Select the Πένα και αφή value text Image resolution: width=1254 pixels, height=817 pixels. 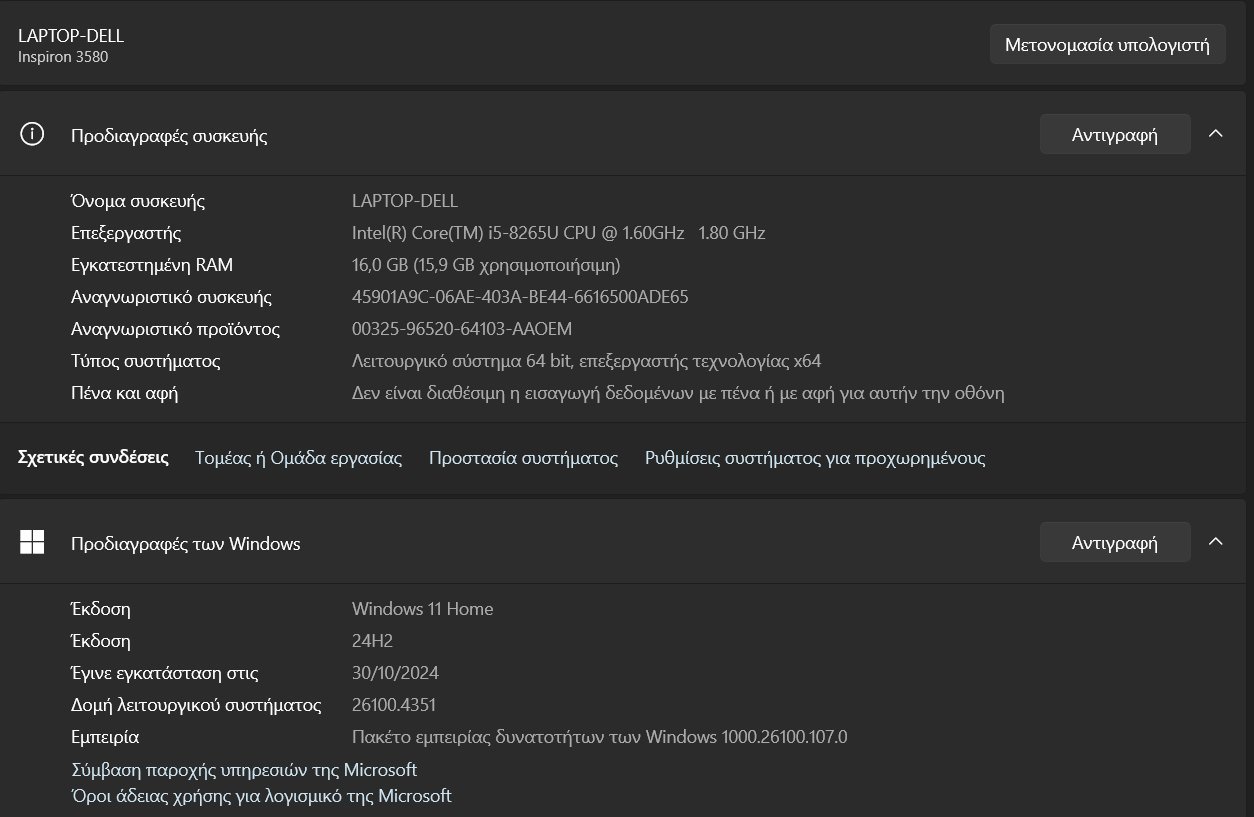click(x=678, y=393)
